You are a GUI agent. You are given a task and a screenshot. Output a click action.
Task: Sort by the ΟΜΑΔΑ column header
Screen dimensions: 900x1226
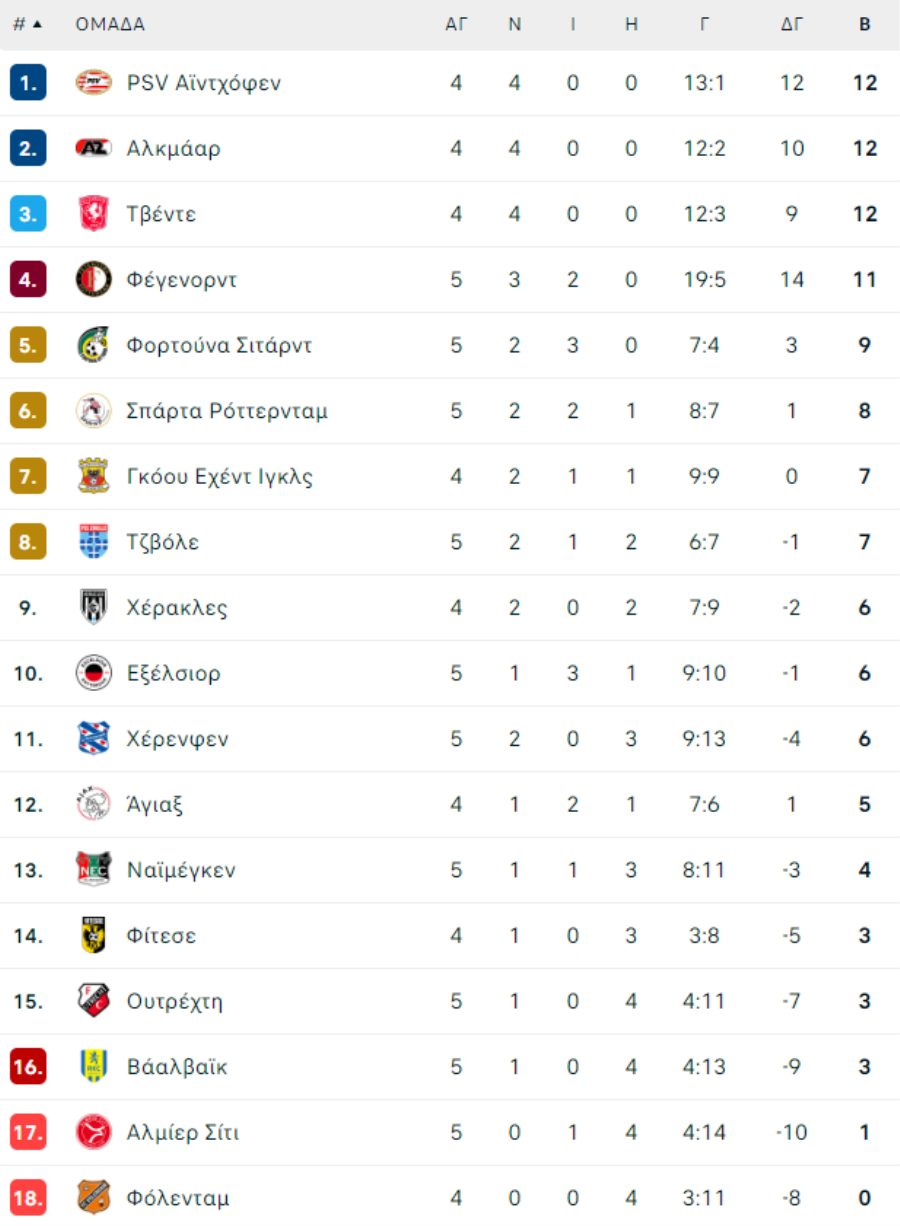point(110,24)
